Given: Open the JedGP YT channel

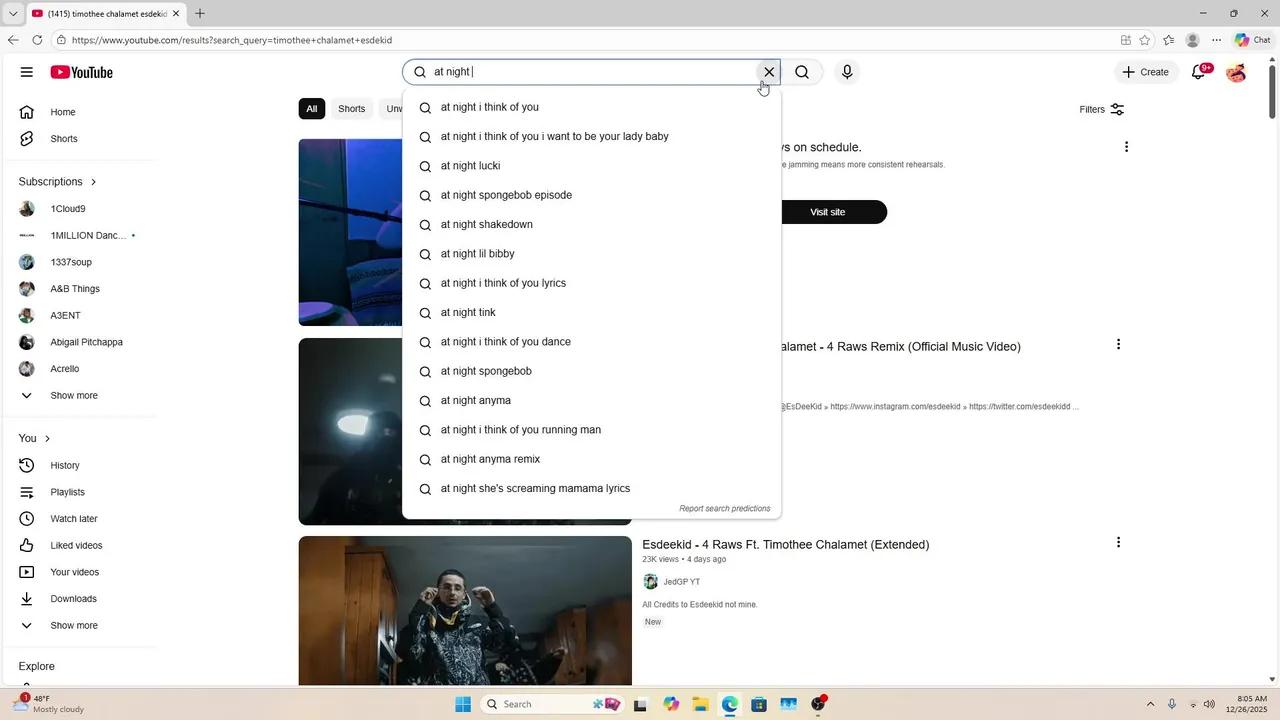Looking at the screenshot, I should [x=681, y=582].
